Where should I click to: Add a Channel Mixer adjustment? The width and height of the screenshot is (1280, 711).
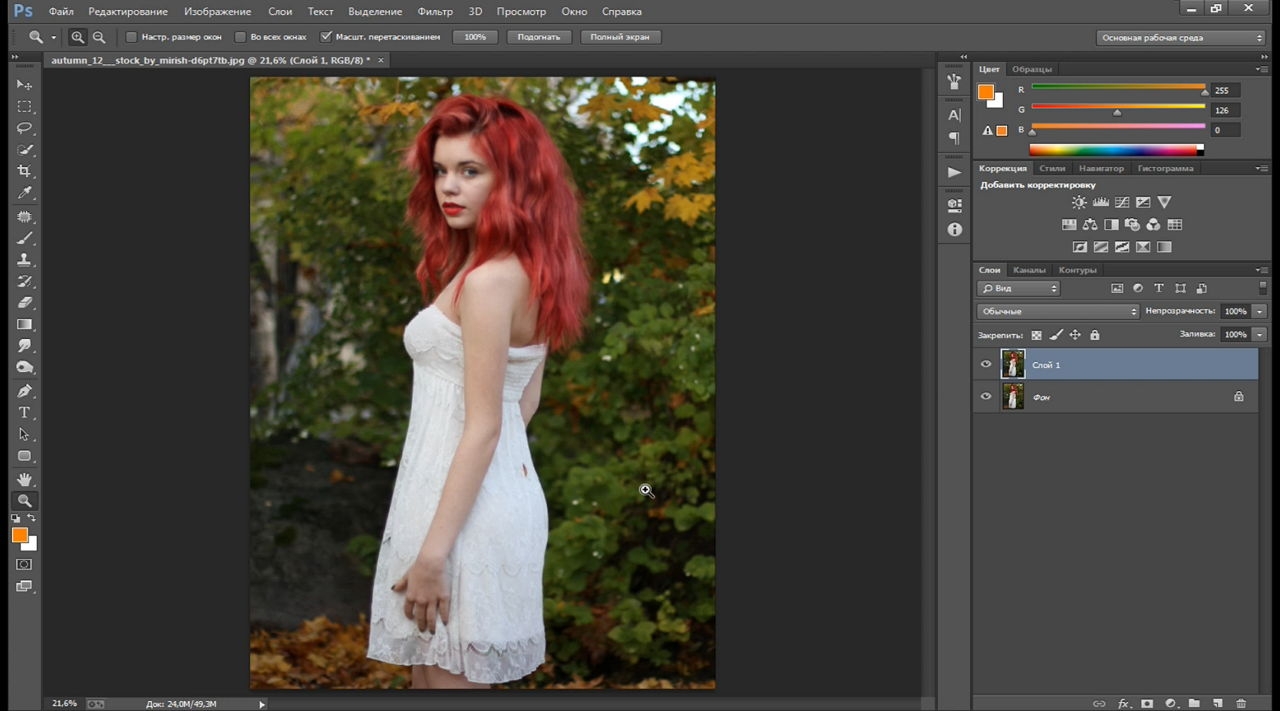tap(1153, 225)
